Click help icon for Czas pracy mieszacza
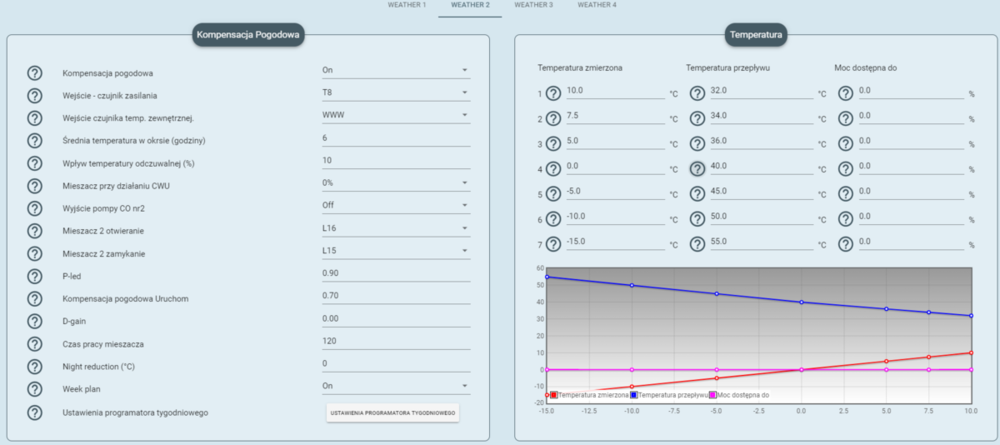Screen dimensions: 1000x445 click(x=35, y=343)
